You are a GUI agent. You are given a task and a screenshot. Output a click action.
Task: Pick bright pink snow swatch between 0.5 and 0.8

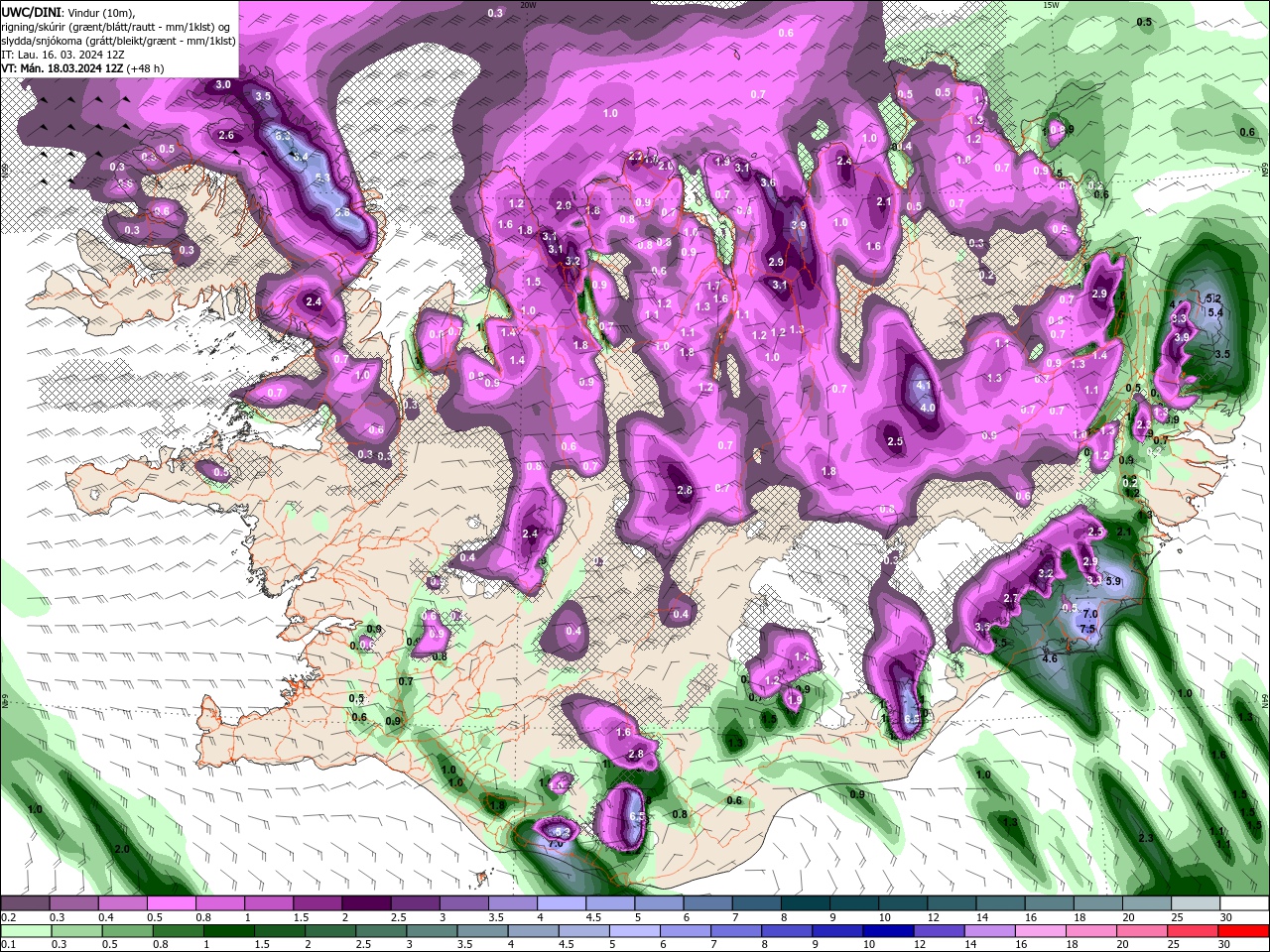pos(171,903)
